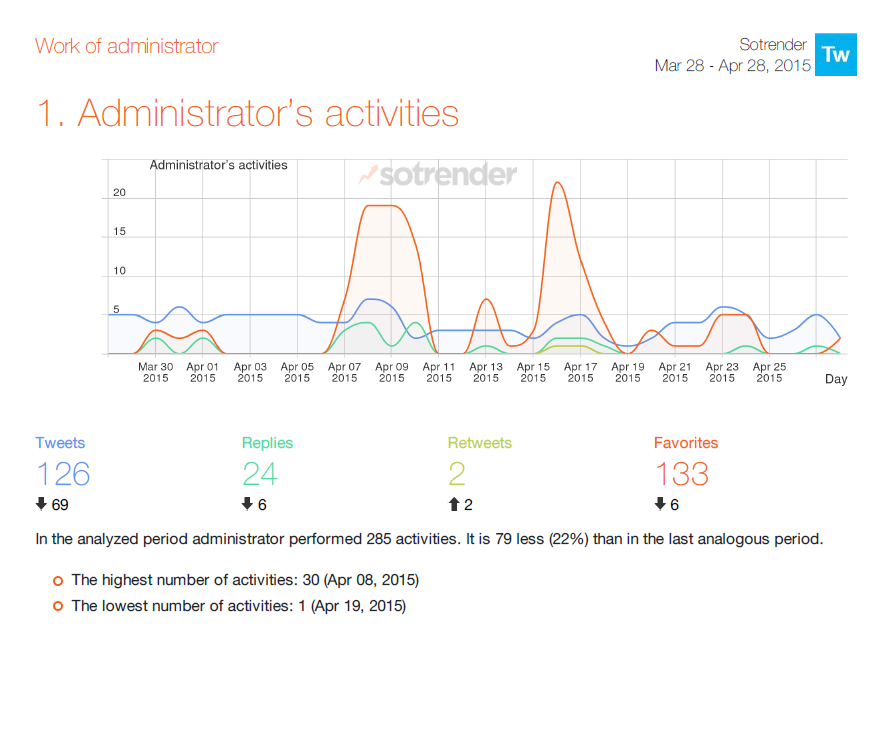
Task: Click the up arrow beside Retweets change 2
Action: pos(454,504)
